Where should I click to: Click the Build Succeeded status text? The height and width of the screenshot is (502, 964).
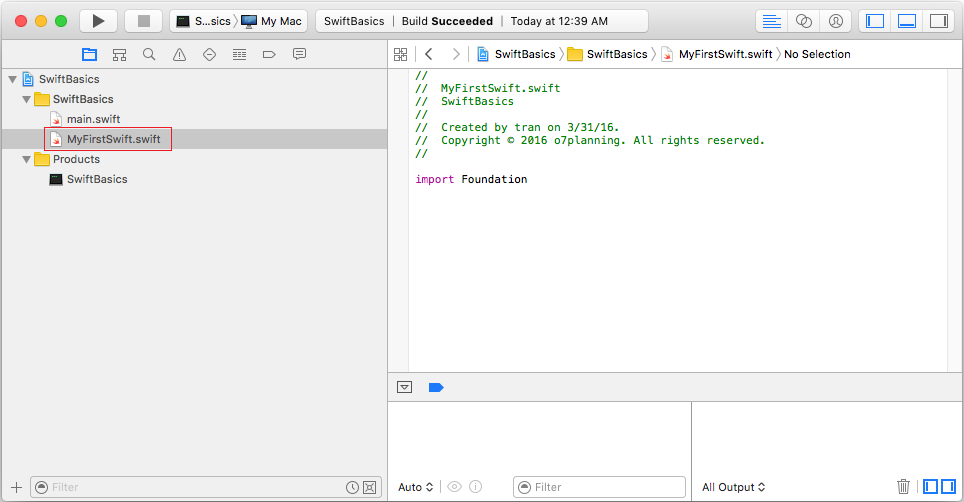click(x=447, y=21)
